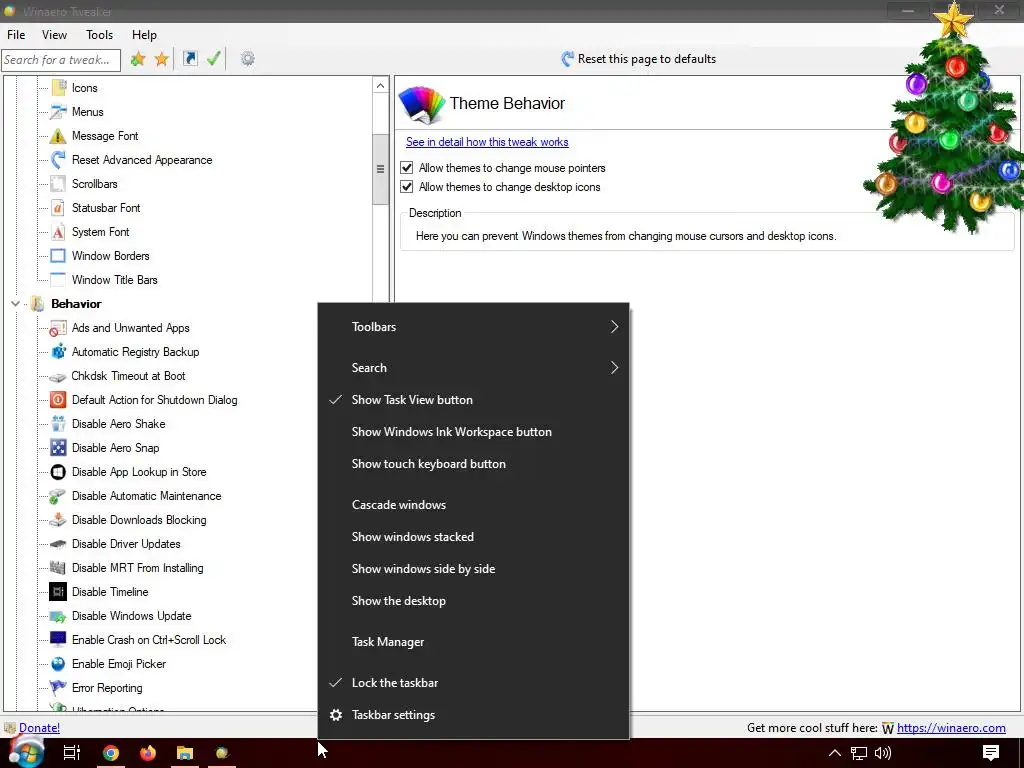Open File Explorer from the taskbar
This screenshot has height=768, width=1024.
185,753
